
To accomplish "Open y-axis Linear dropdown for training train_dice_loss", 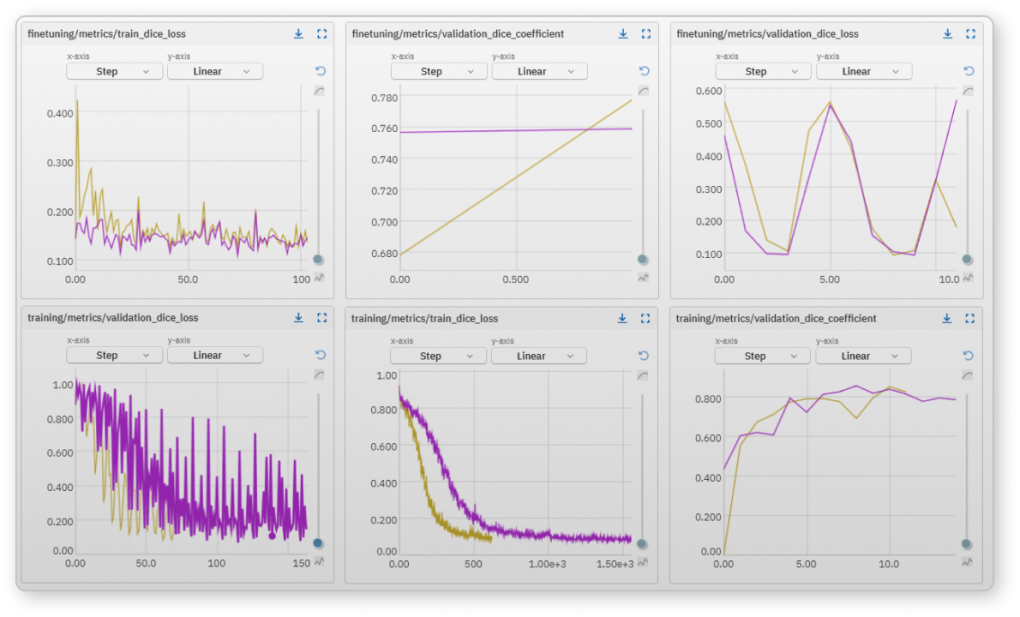I will (x=539, y=356).
